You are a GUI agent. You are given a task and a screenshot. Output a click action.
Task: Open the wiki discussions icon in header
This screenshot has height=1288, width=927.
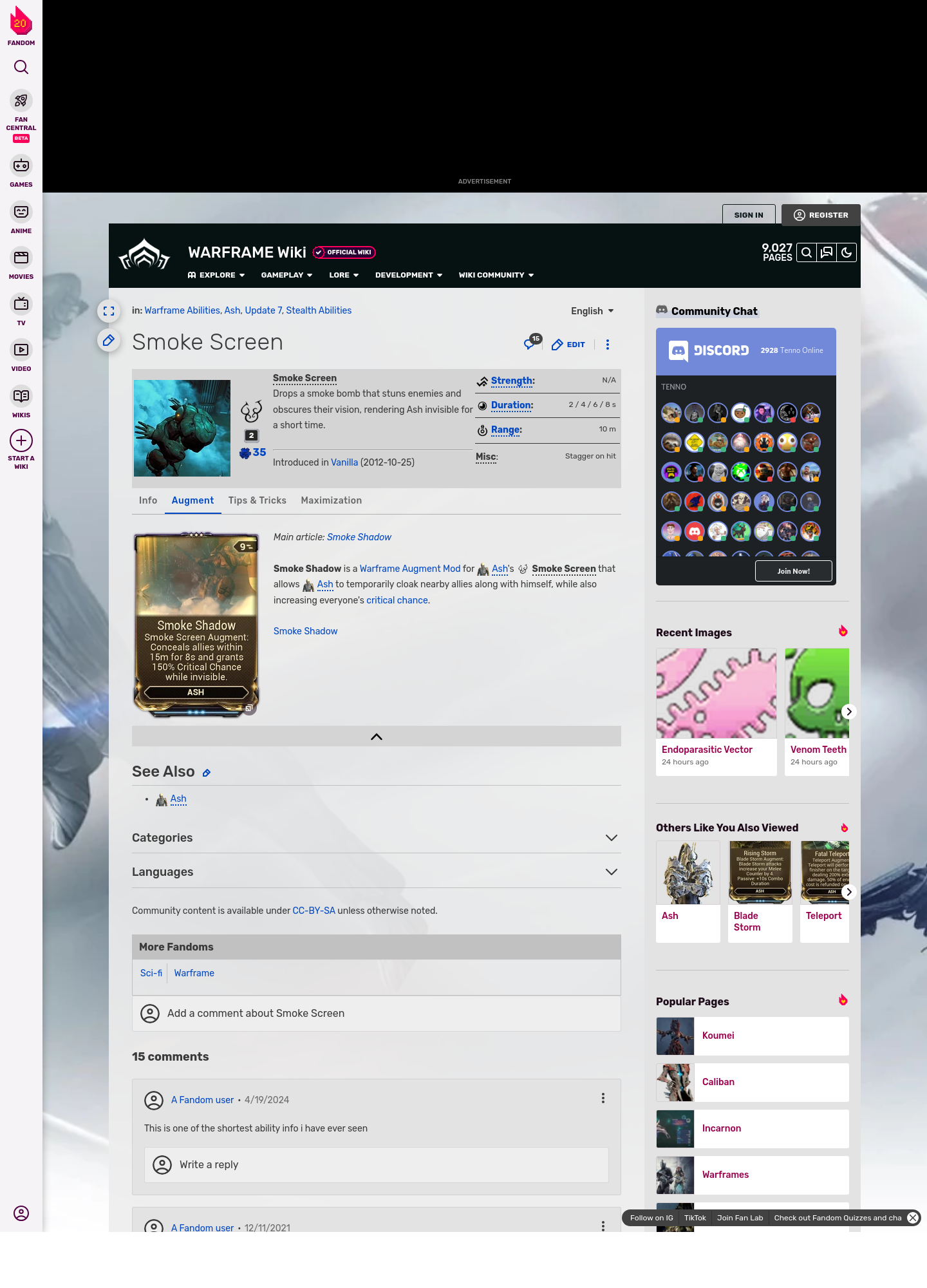827,252
